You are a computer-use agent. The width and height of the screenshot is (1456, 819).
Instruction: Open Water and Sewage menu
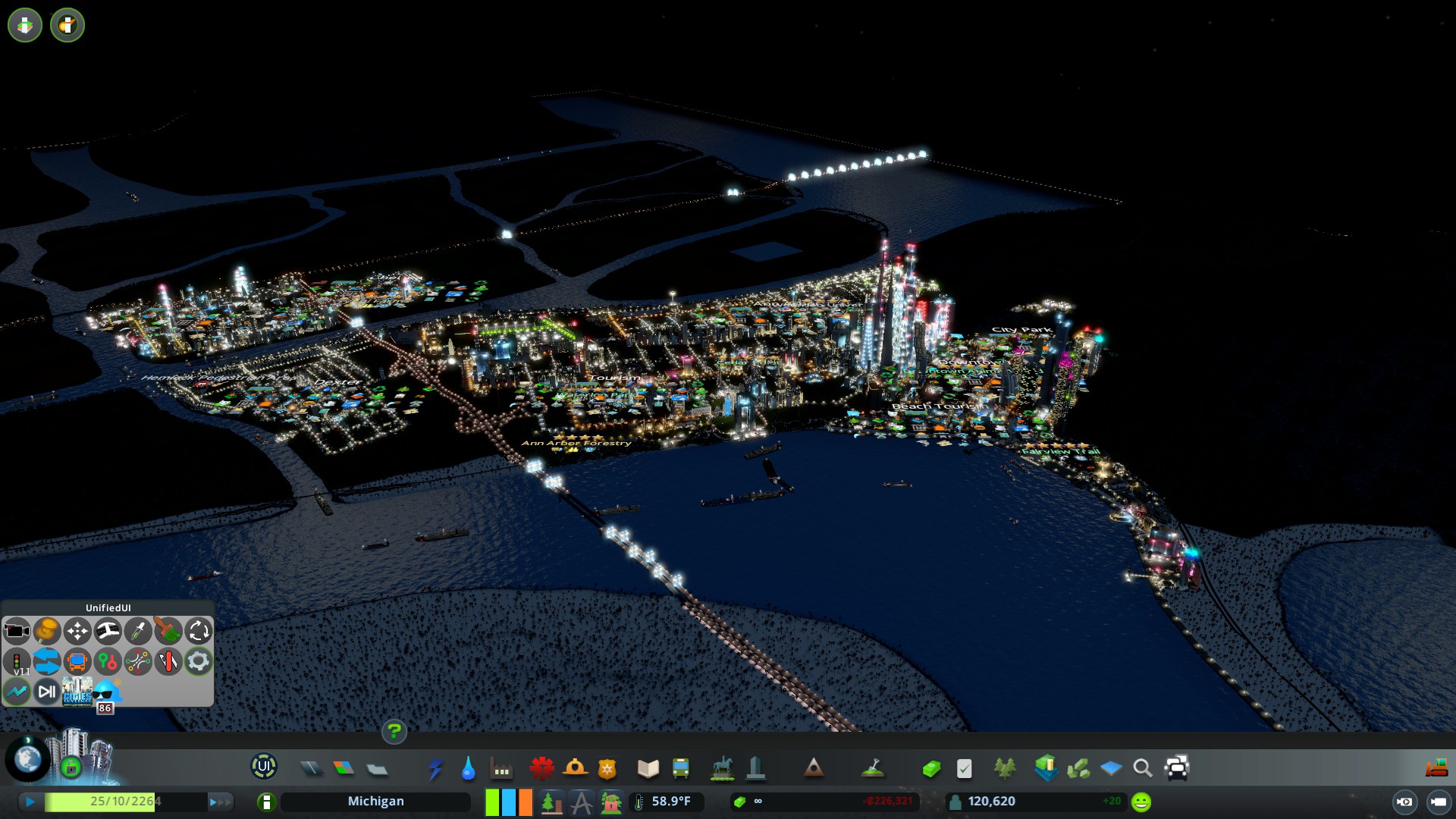click(468, 769)
